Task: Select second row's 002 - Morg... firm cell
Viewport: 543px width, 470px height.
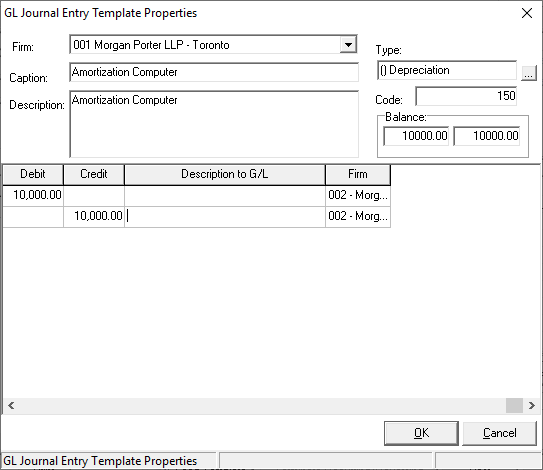Action: coord(358,216)
